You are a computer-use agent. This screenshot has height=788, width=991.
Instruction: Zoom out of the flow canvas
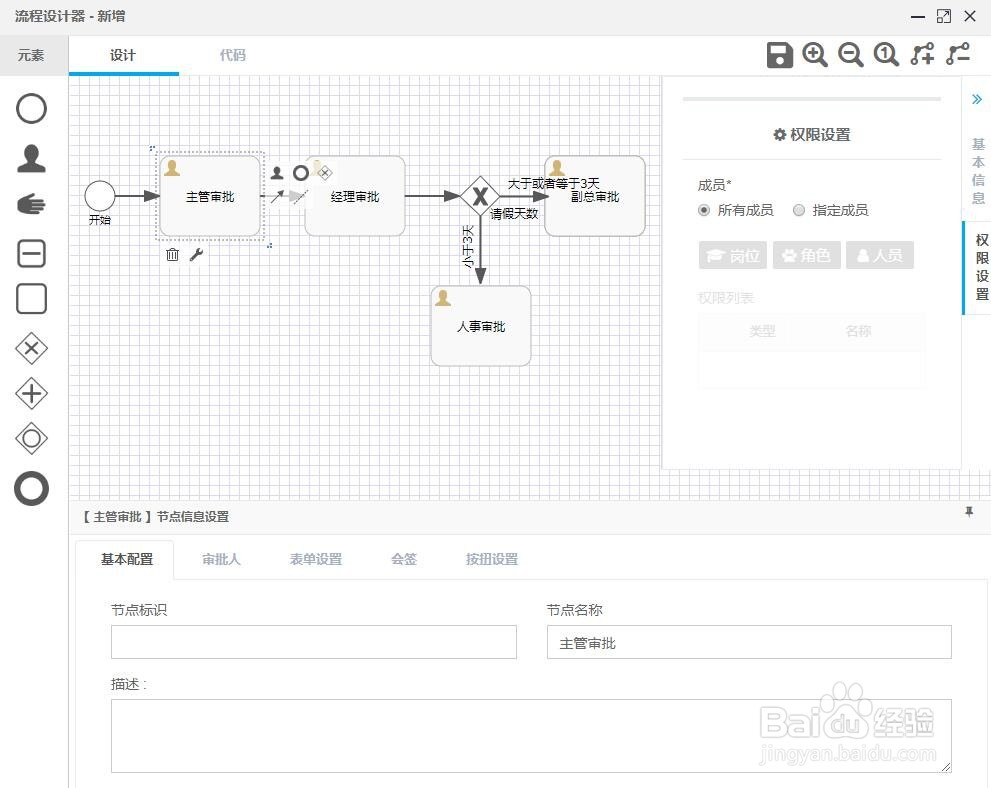pyautogui.click(x=850, y=55)
